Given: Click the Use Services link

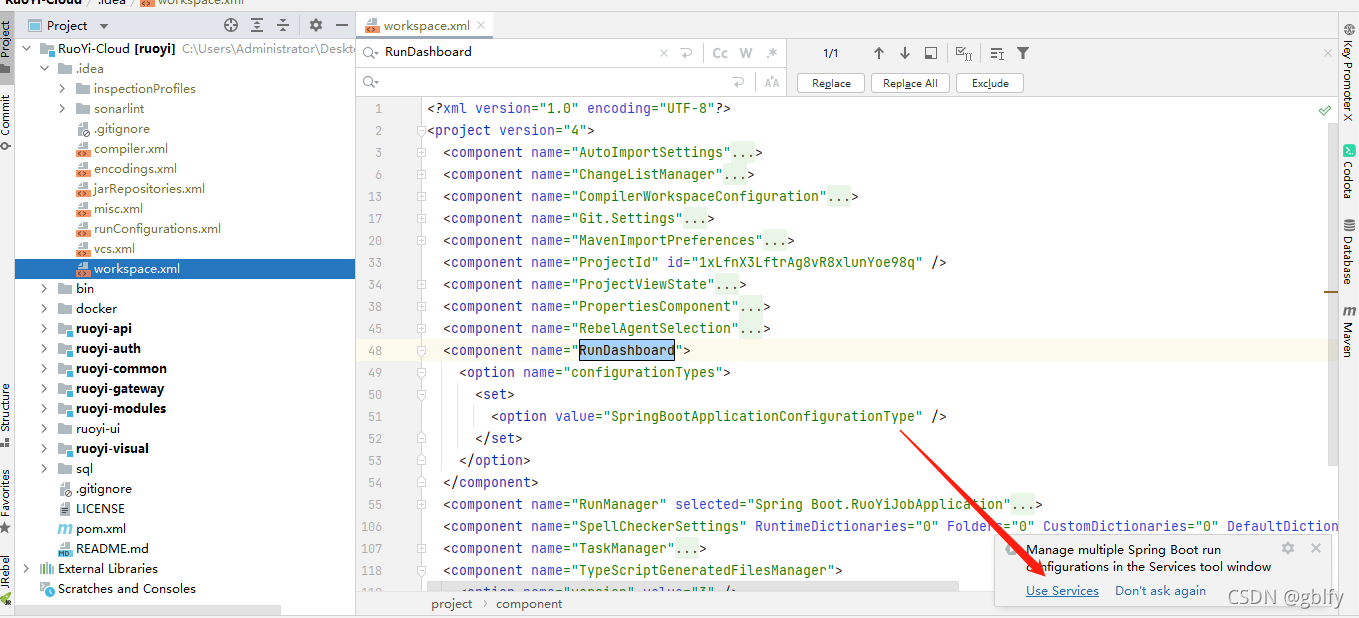Looking at the screenshot, I should 1062,591.
